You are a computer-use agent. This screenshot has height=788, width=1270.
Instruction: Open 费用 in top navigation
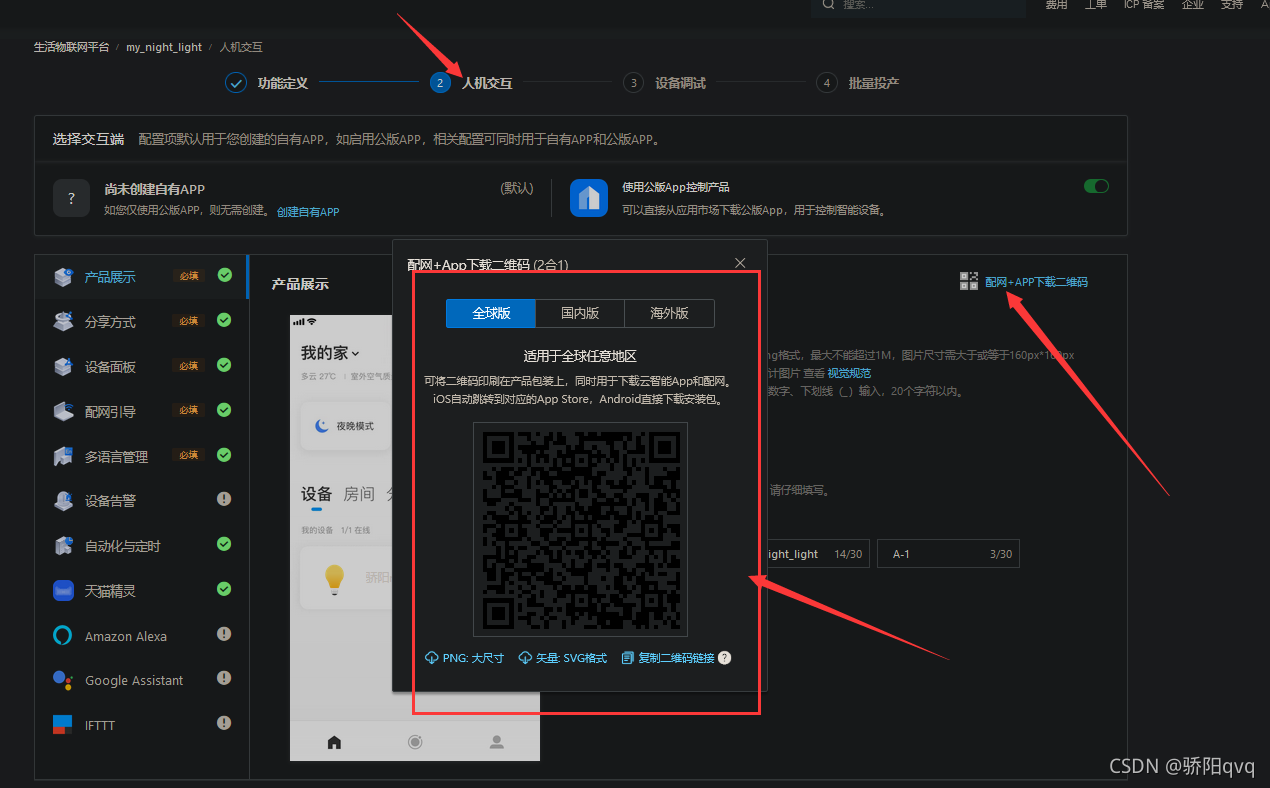pos(1056,5)
